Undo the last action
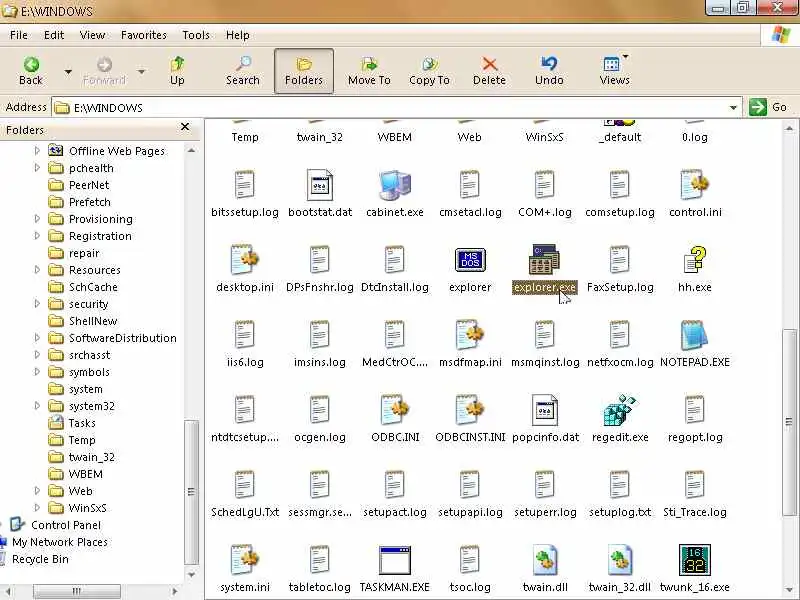The image size is (800, 600). coord(549,71)
